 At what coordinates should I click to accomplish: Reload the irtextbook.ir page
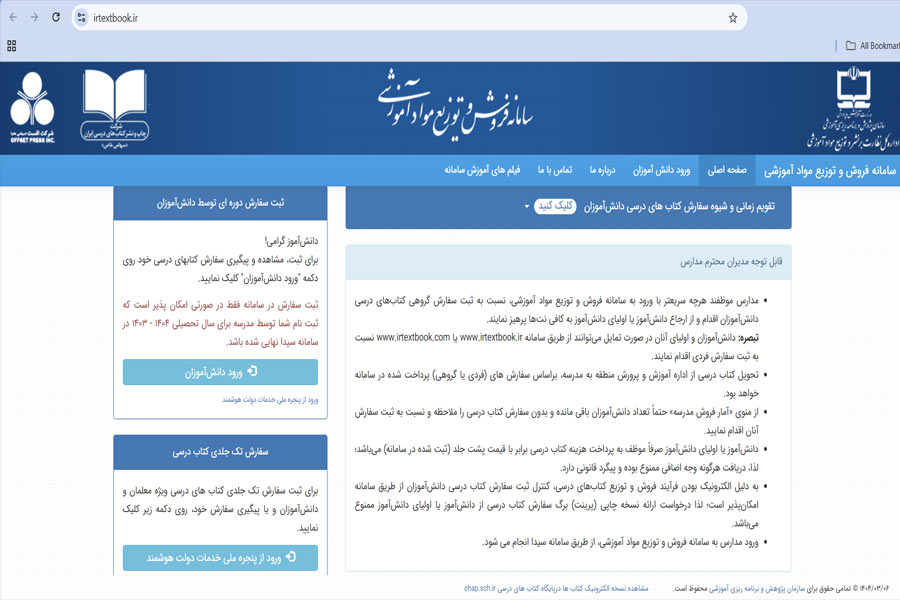pyautogui.click(x=56, y=17)
